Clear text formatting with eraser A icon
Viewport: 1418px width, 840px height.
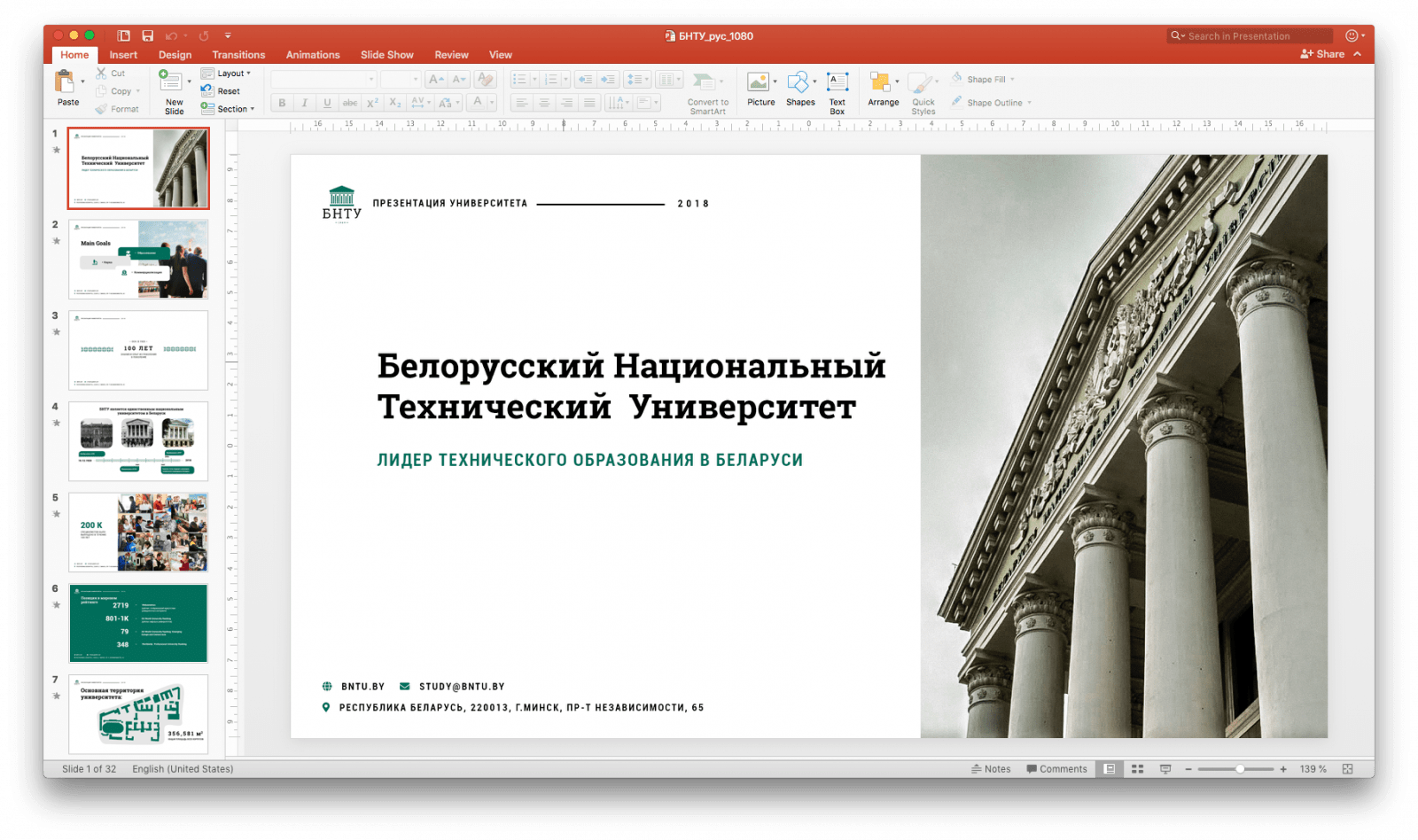(484, 80)
